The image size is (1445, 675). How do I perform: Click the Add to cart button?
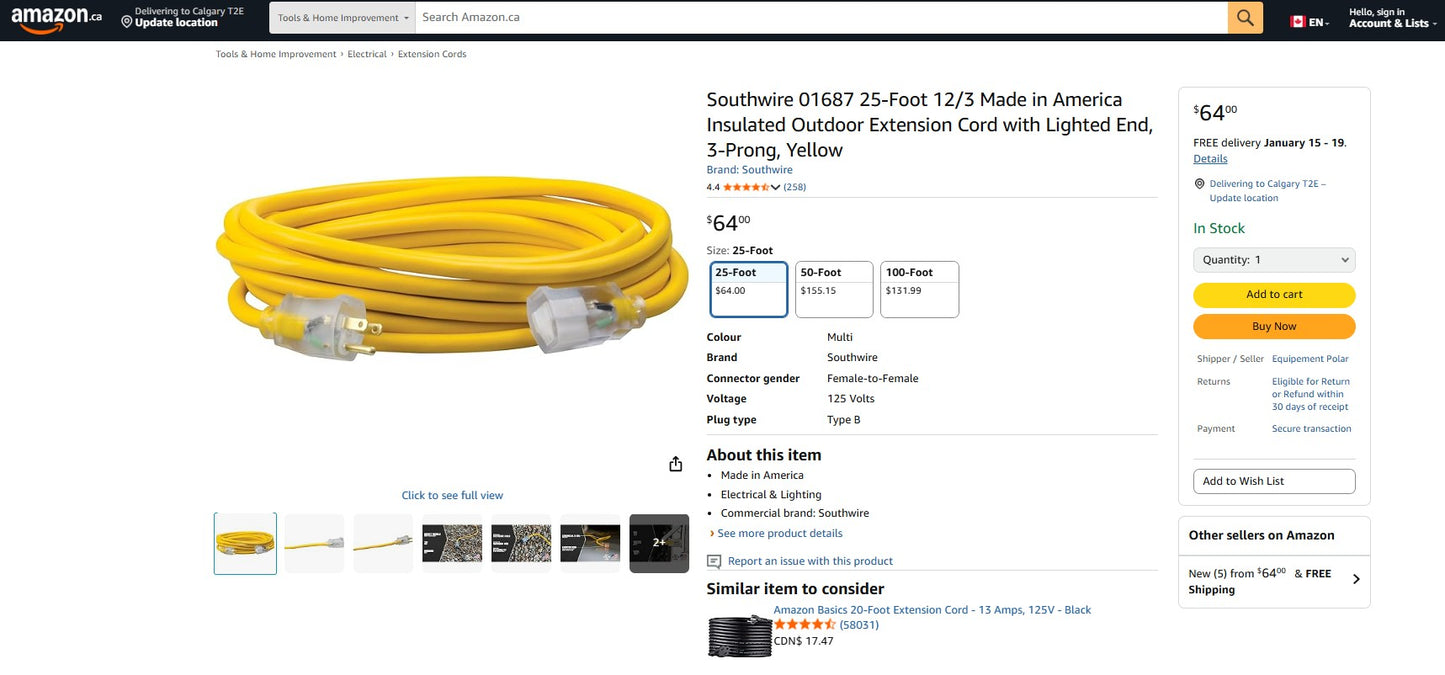1273,295
